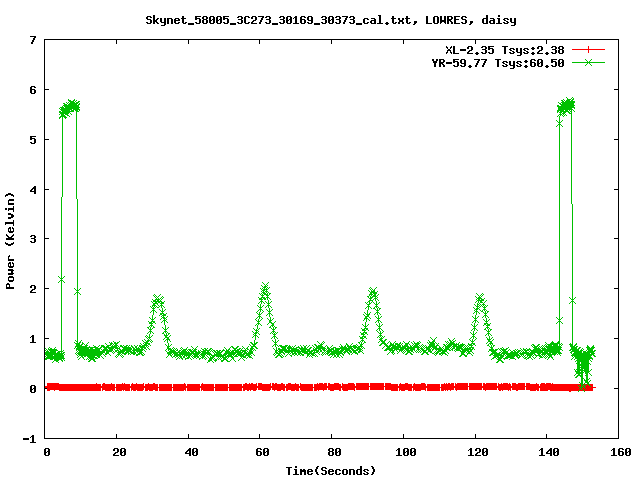Image resolution: width=640 pixels, height=480 pixels.
Task: Click the legend entry XL-2.35 Tsys:2.38
Action: (x=505, y=50)
